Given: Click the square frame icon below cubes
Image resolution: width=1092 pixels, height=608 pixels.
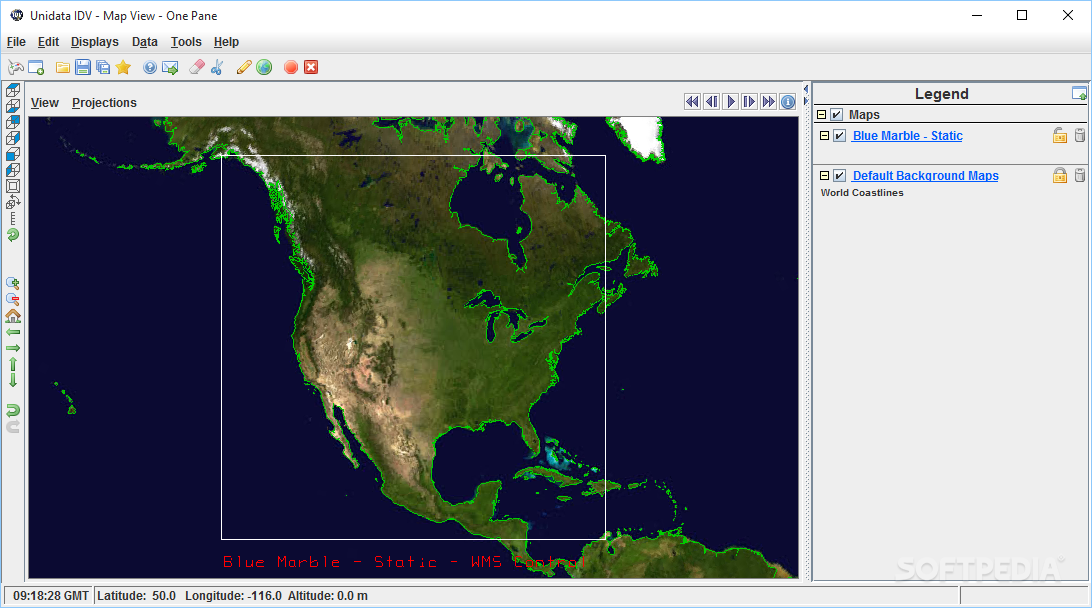Looking at the screenshot, I should pyautogui.click(x=13, y=186).
